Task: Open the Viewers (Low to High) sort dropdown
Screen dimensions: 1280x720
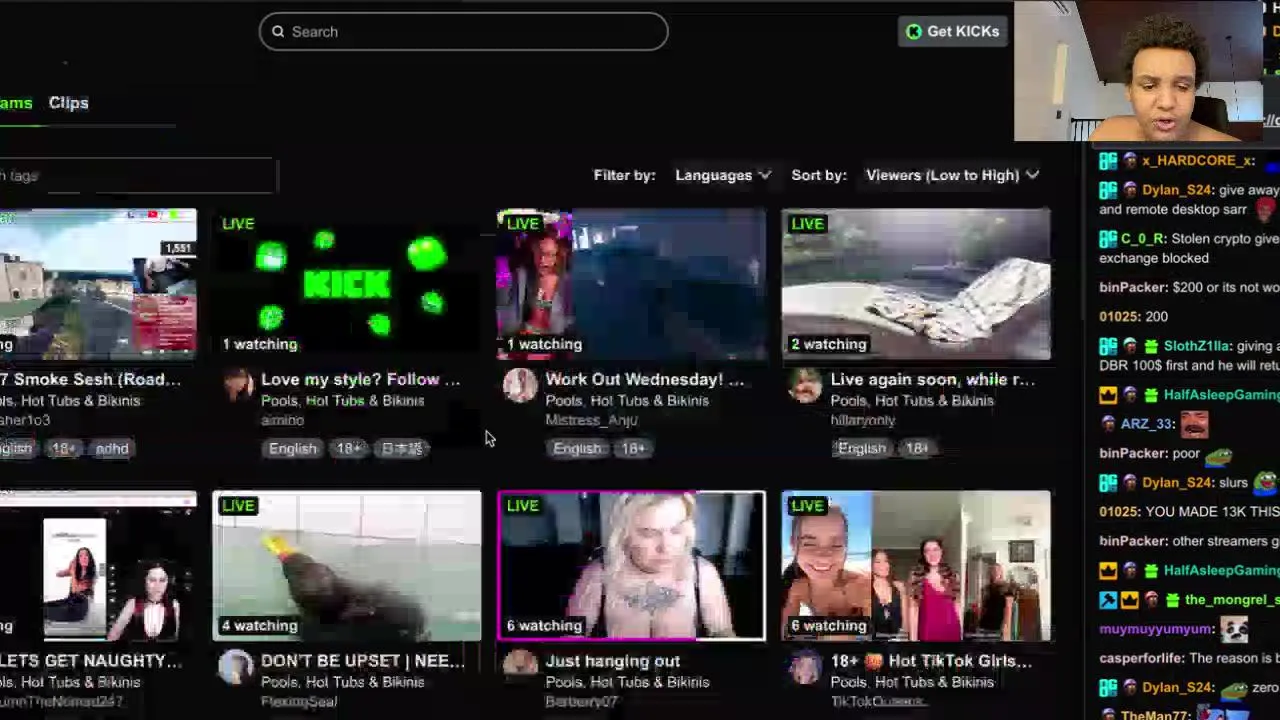Action: (x=952, y=175)
